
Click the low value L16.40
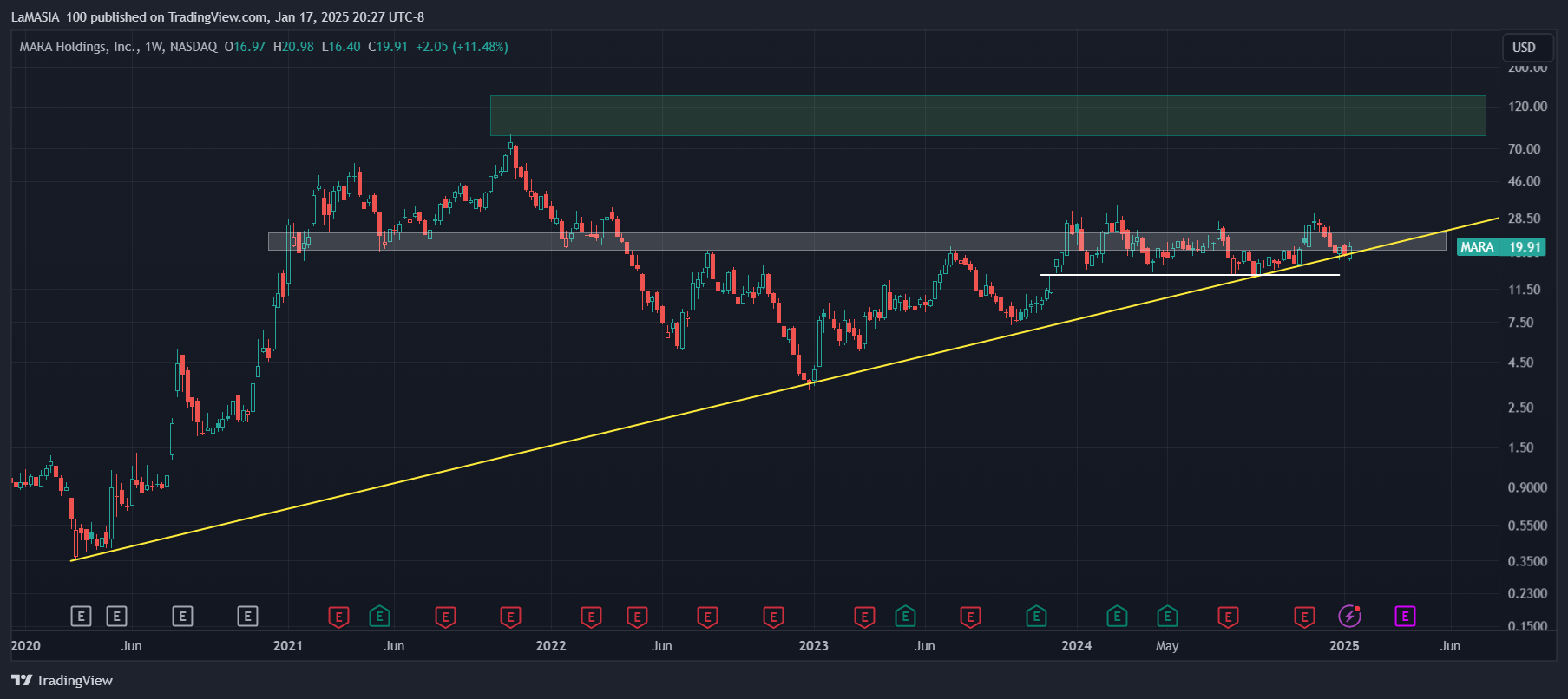(341, 47)
